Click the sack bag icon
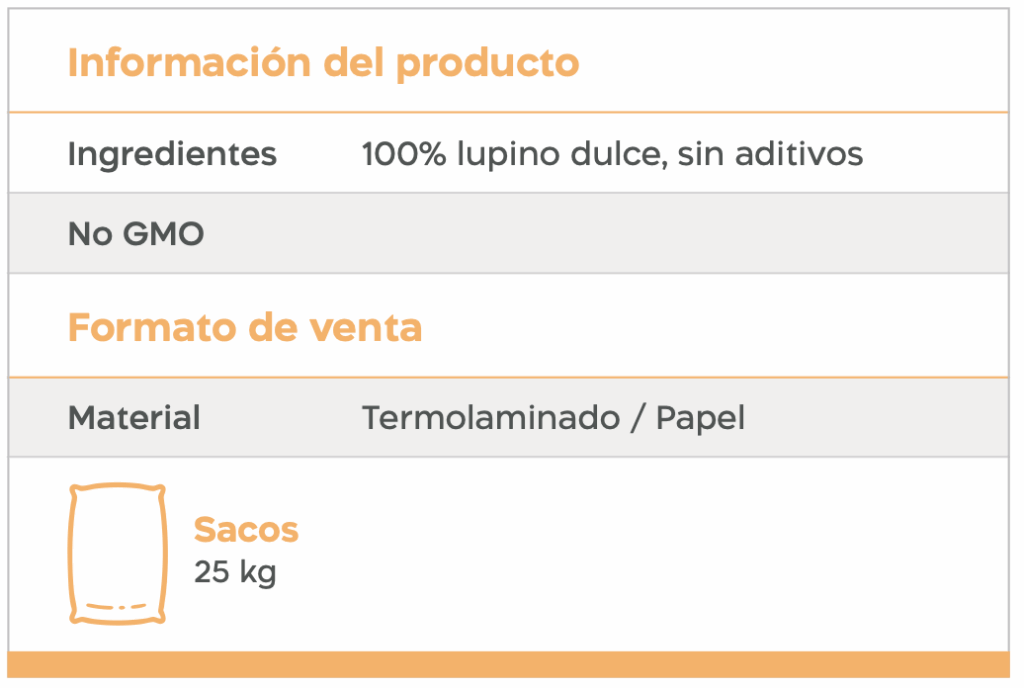Image resolution: width=1024 pixels, height=688 pixels. tap(117, 553)
